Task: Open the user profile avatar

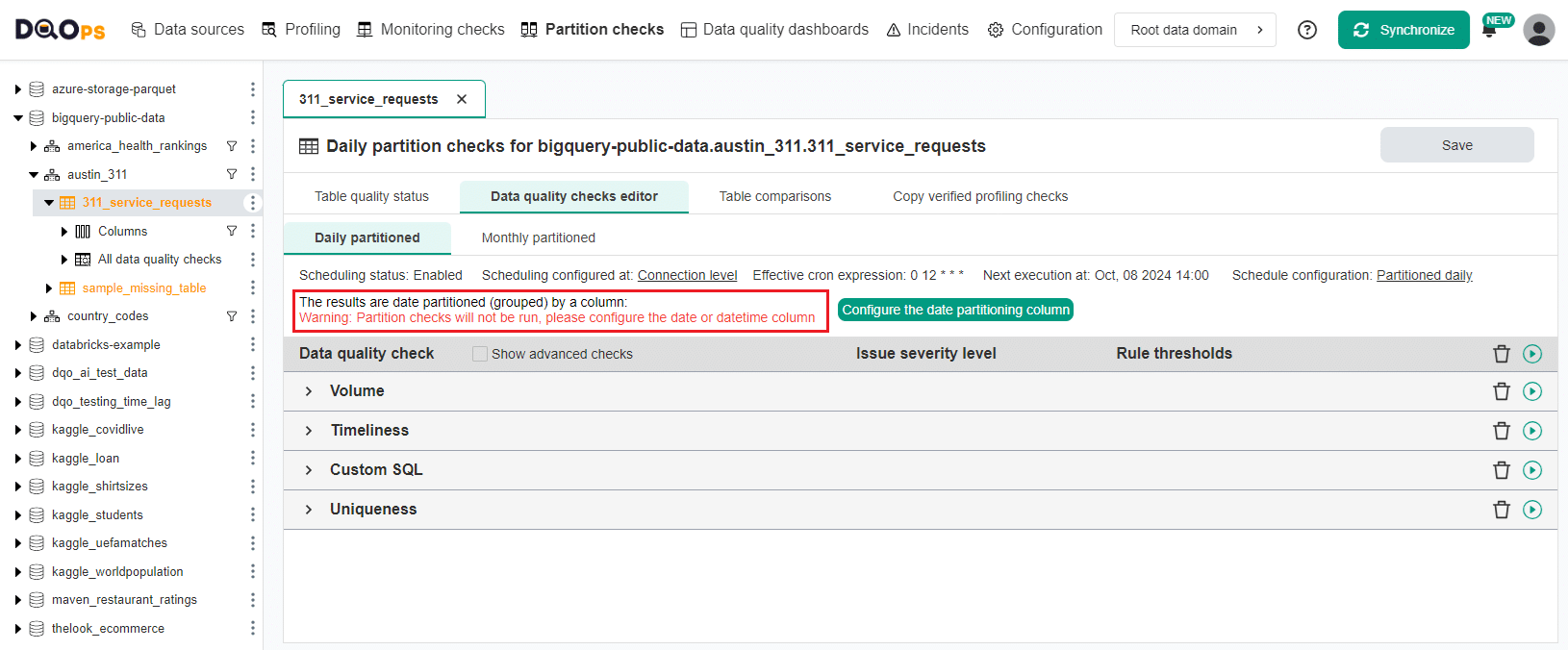Action: [x=1539, y=30]
